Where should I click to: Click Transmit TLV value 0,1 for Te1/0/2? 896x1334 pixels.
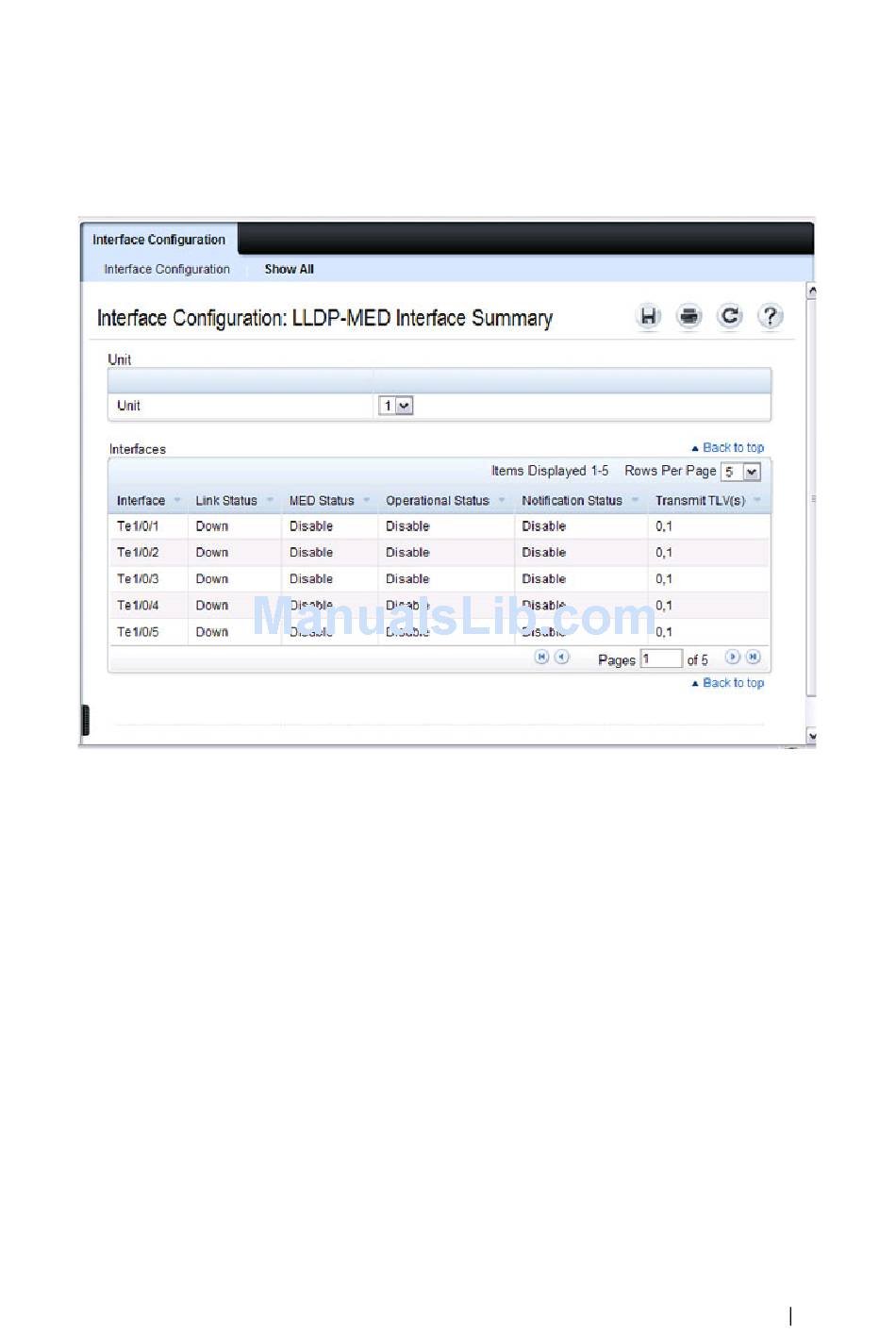[664, 553]
